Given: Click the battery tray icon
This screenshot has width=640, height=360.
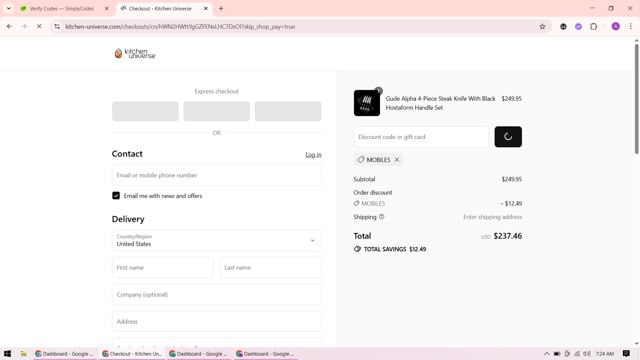Looking at the screenshot, I should (x=557, y=353).
